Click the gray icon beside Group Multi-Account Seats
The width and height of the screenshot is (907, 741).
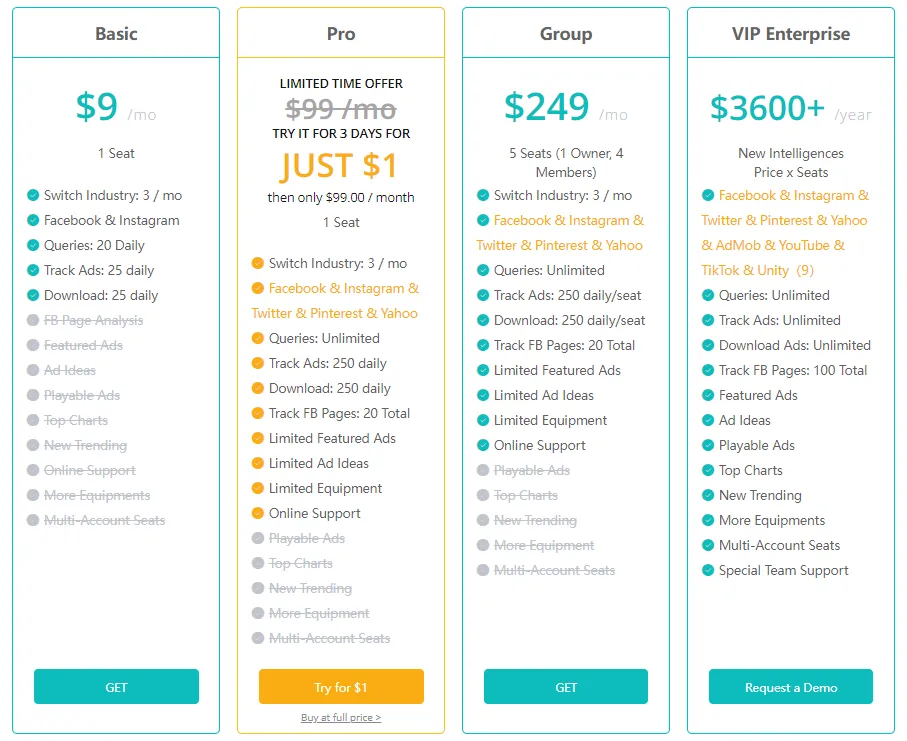[x=483, y=571]
